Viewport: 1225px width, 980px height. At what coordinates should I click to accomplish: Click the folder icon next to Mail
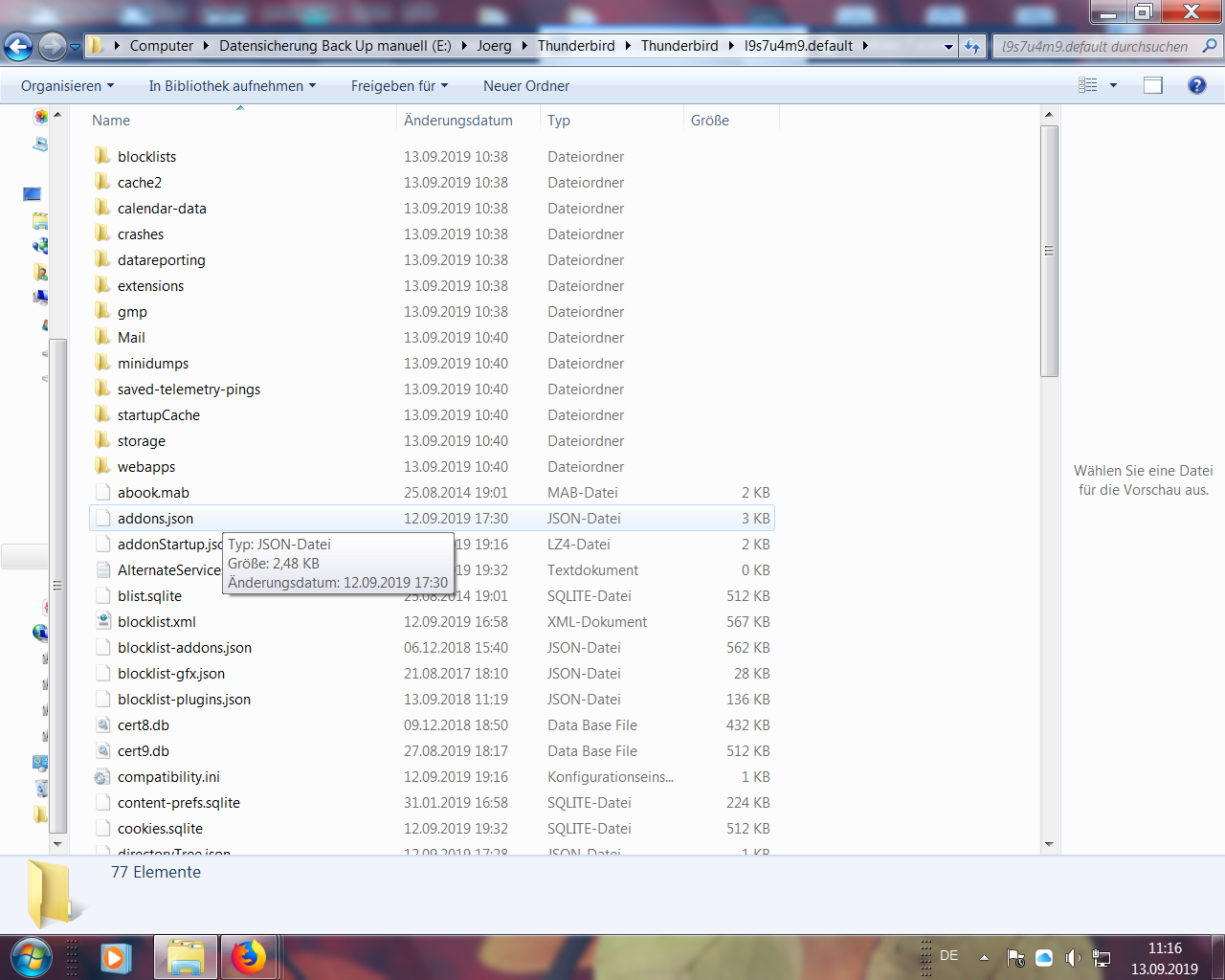[x=102, y=337]
